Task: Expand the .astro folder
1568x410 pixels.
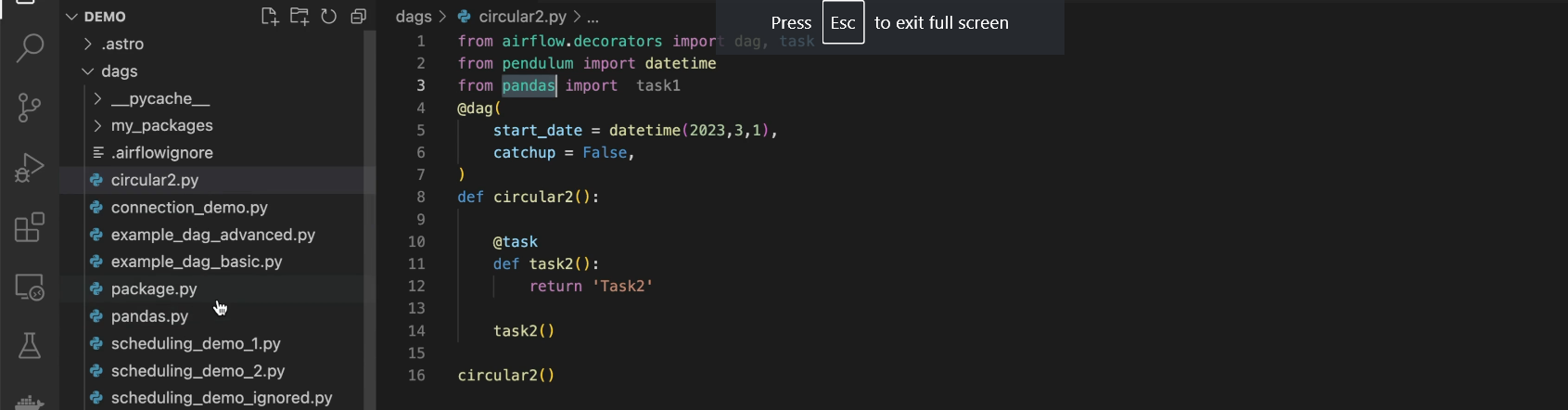Action: click(x=122, y=44)
